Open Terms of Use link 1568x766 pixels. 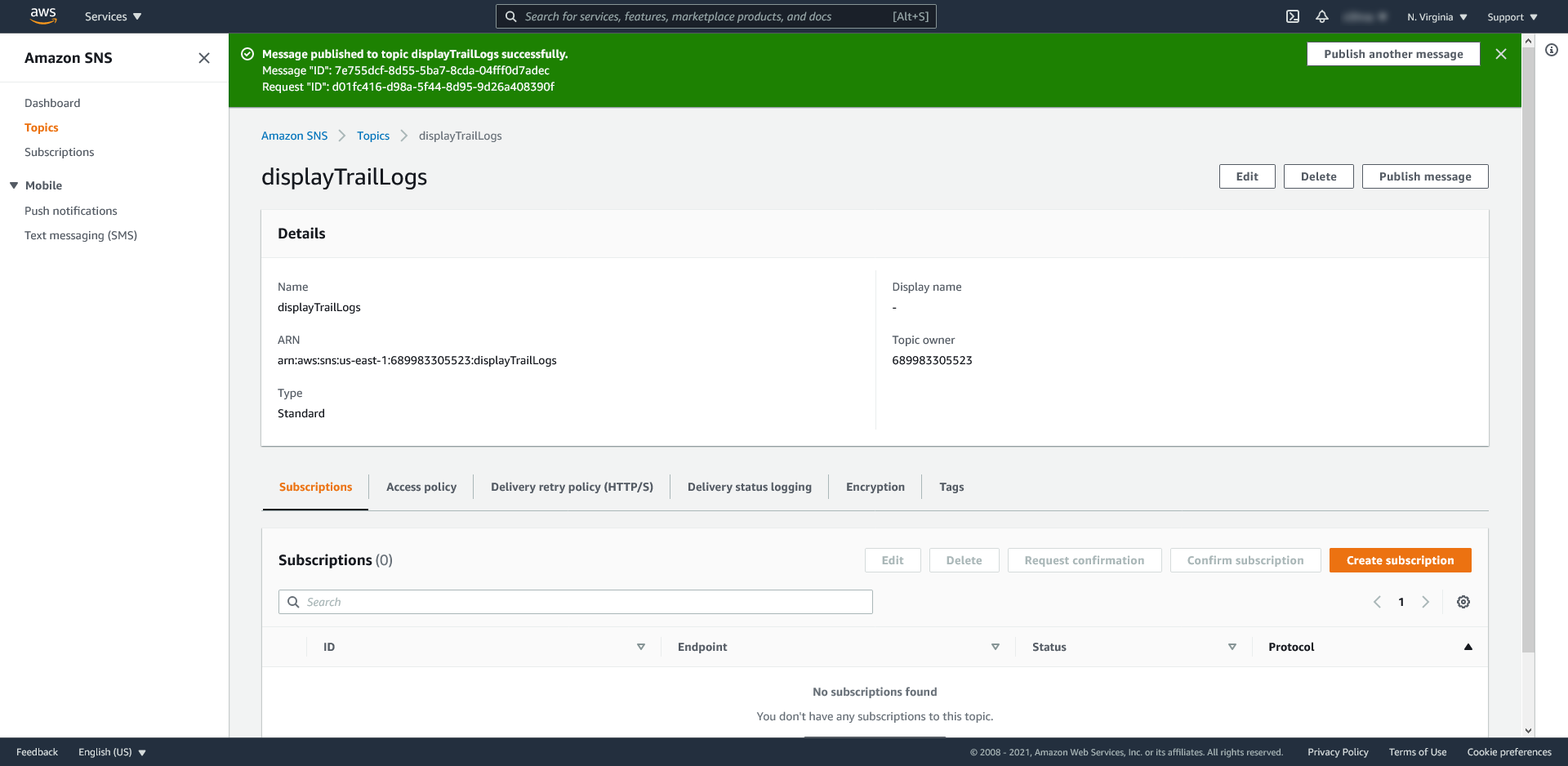pyautogui.click(x=1418, y=752)
